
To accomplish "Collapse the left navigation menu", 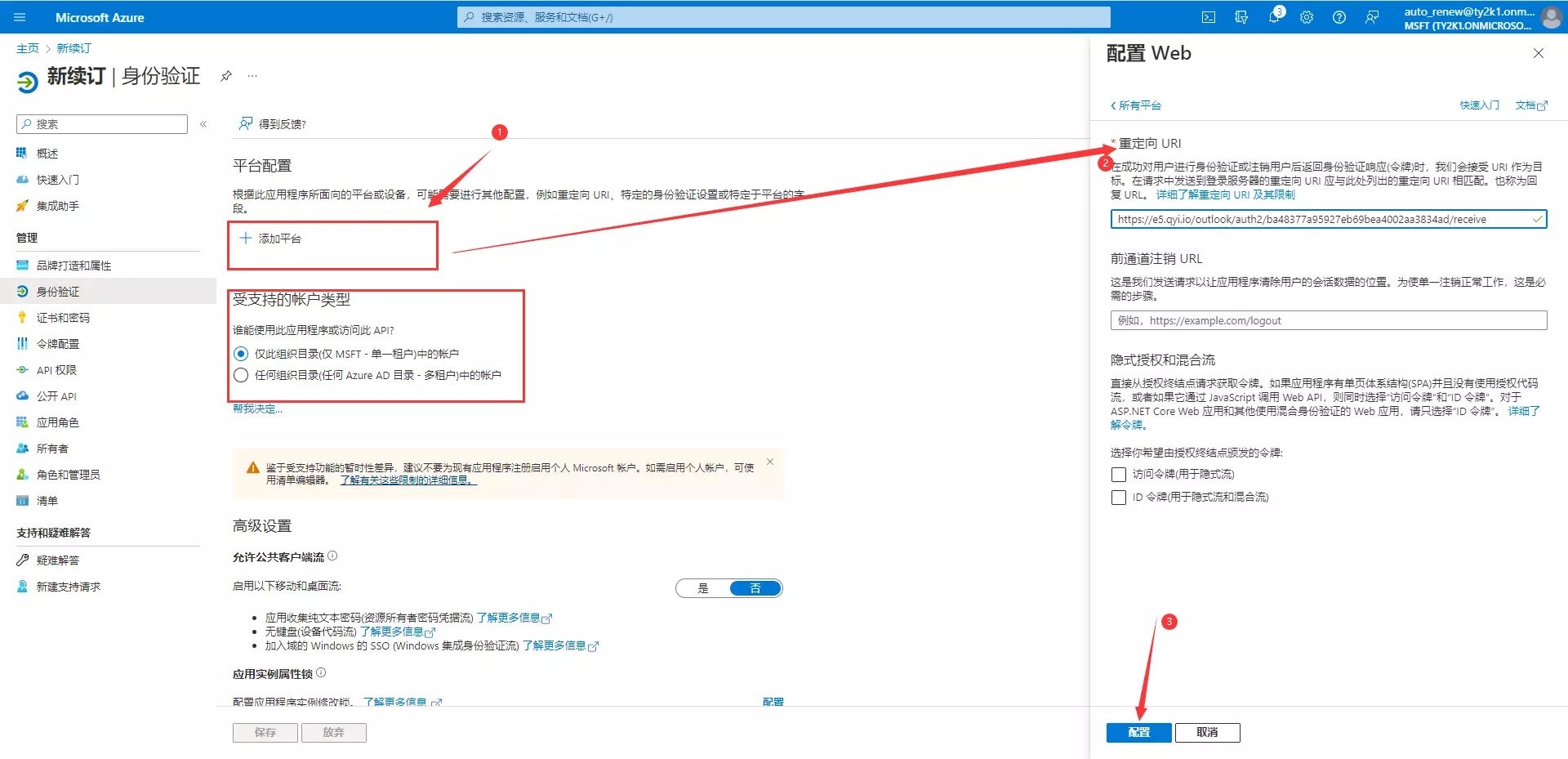I will pyautogui.click(x=203, y=124).
